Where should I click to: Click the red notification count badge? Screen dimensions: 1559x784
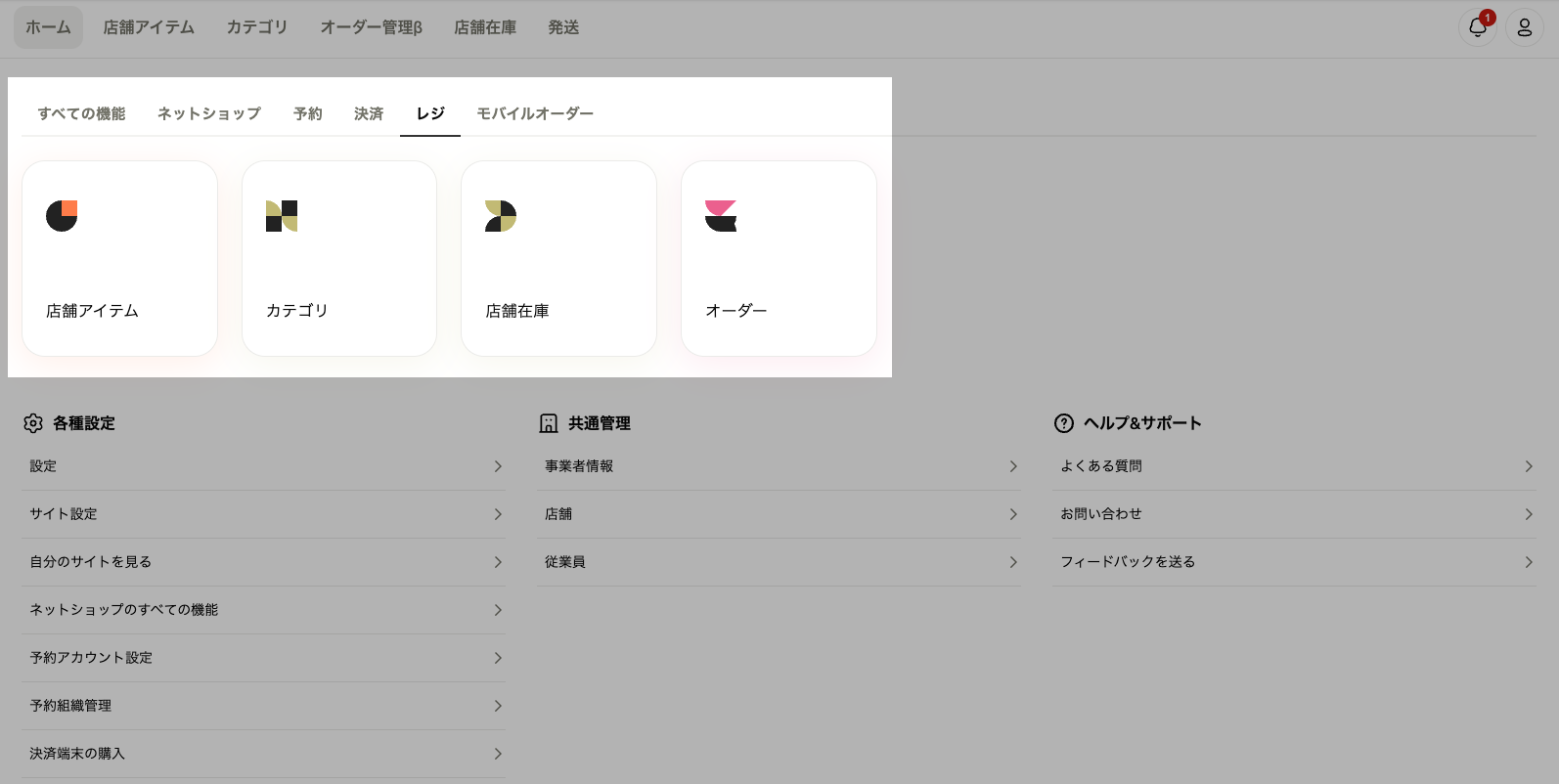point(1488,18)
